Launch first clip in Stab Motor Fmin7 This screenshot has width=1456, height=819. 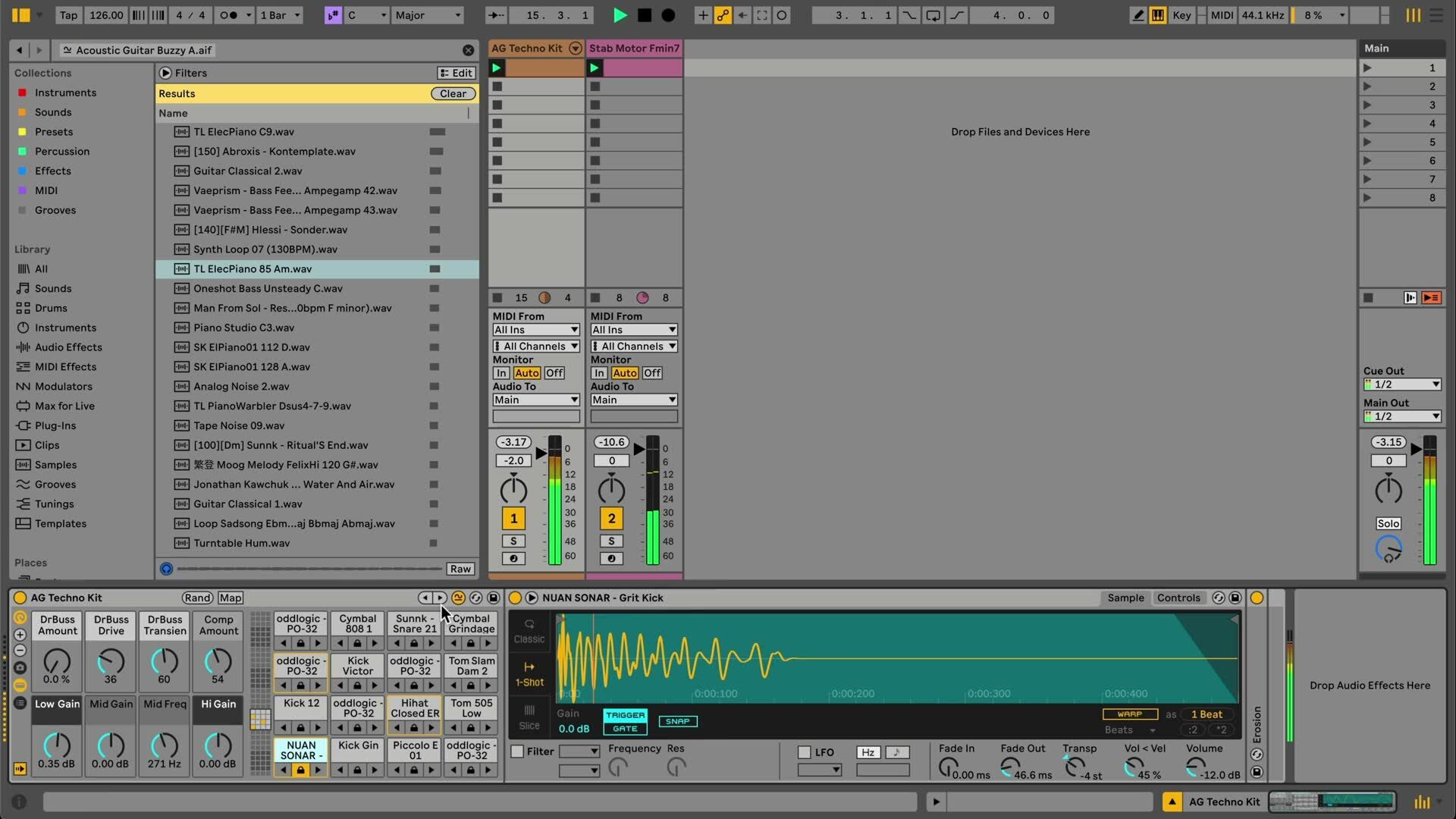(x=595, y=68)
